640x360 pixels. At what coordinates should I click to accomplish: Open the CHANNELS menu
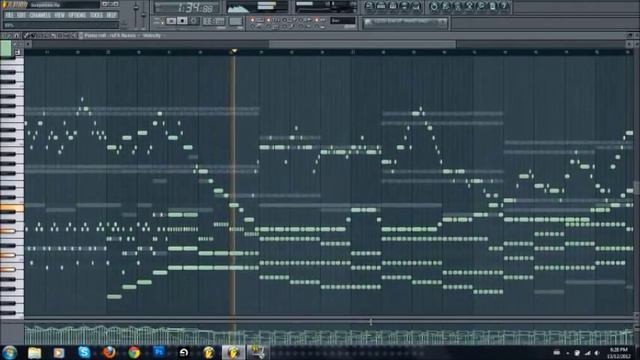40,15
